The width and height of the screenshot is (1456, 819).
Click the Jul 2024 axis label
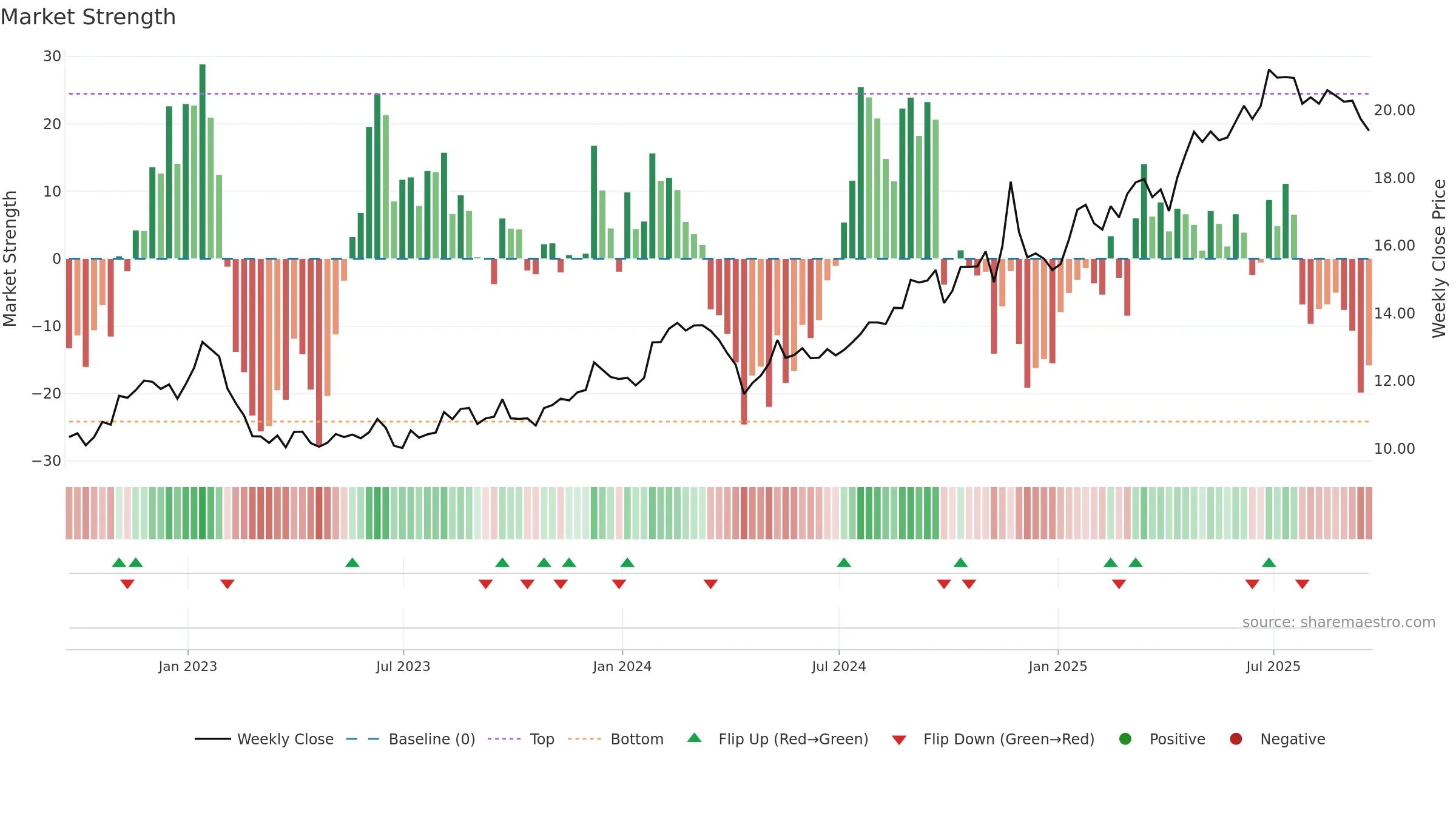coord(838,667)
